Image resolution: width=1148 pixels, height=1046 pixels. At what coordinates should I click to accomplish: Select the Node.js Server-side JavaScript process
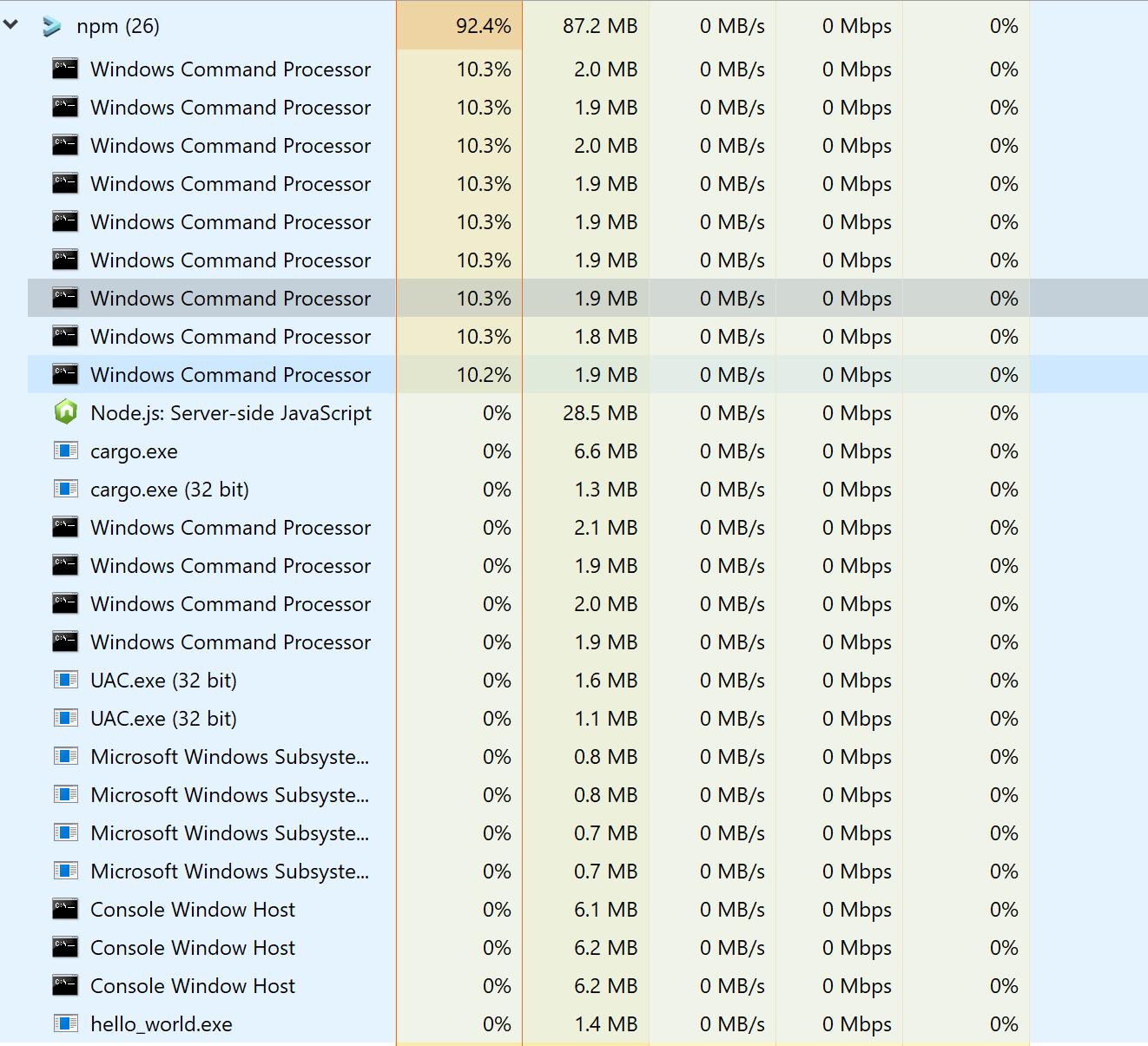click(x=230, y=412)
